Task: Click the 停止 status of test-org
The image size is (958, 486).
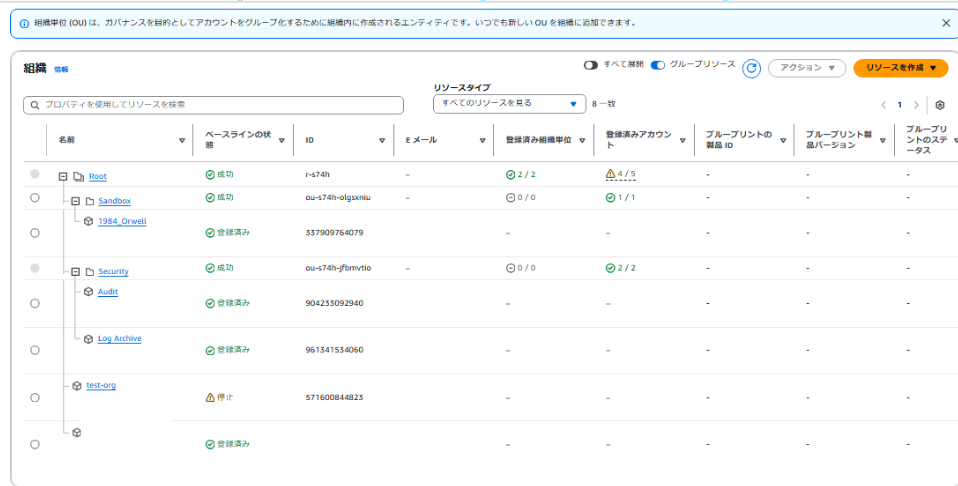Action: tap(225, 397)
